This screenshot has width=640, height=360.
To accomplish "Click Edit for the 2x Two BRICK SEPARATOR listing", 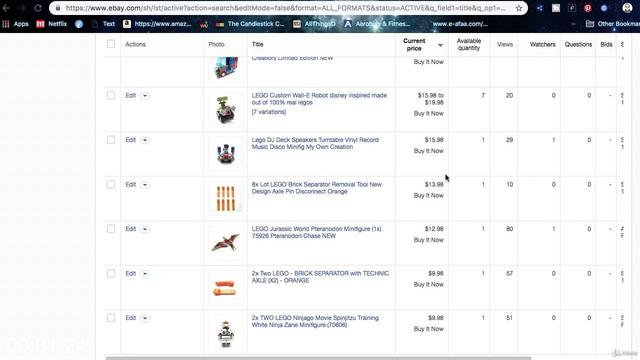I will point(131,273).
